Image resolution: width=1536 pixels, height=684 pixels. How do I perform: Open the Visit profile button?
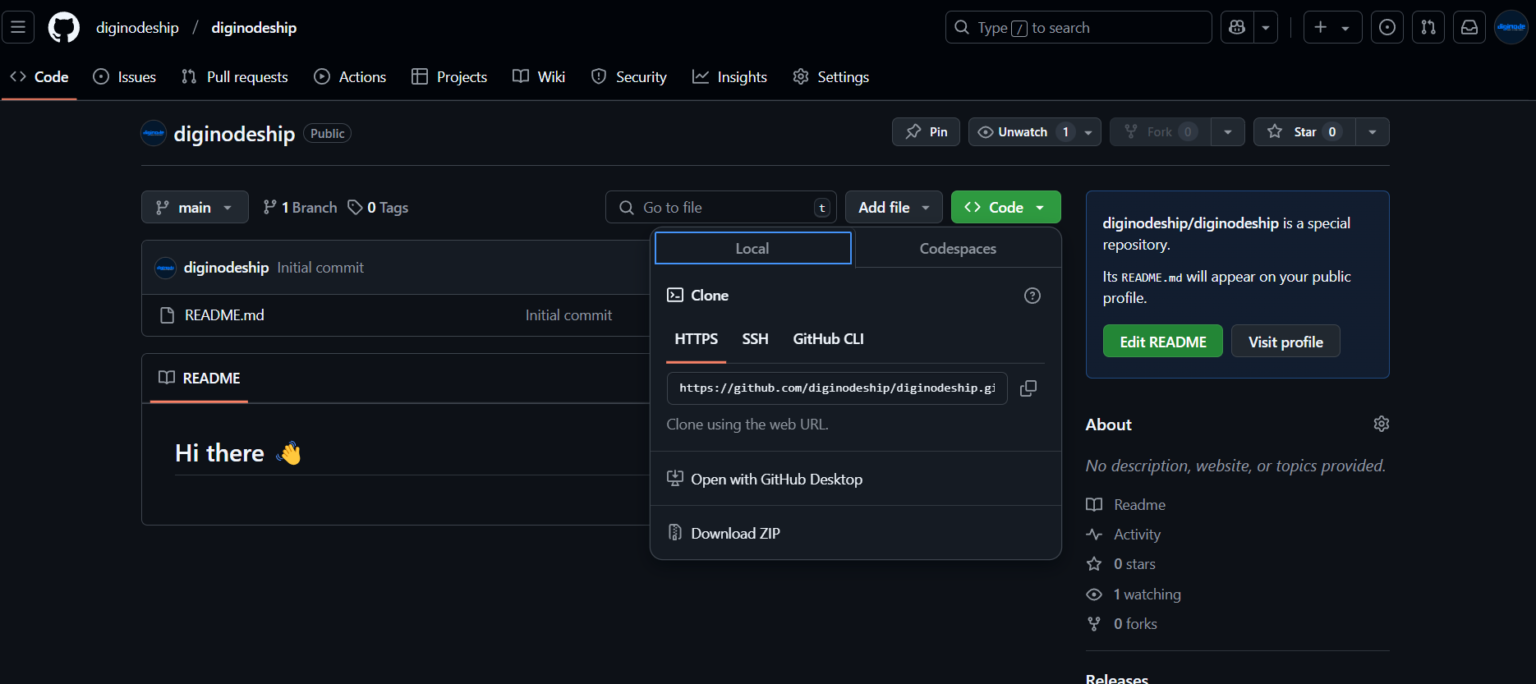[1285, 341]
